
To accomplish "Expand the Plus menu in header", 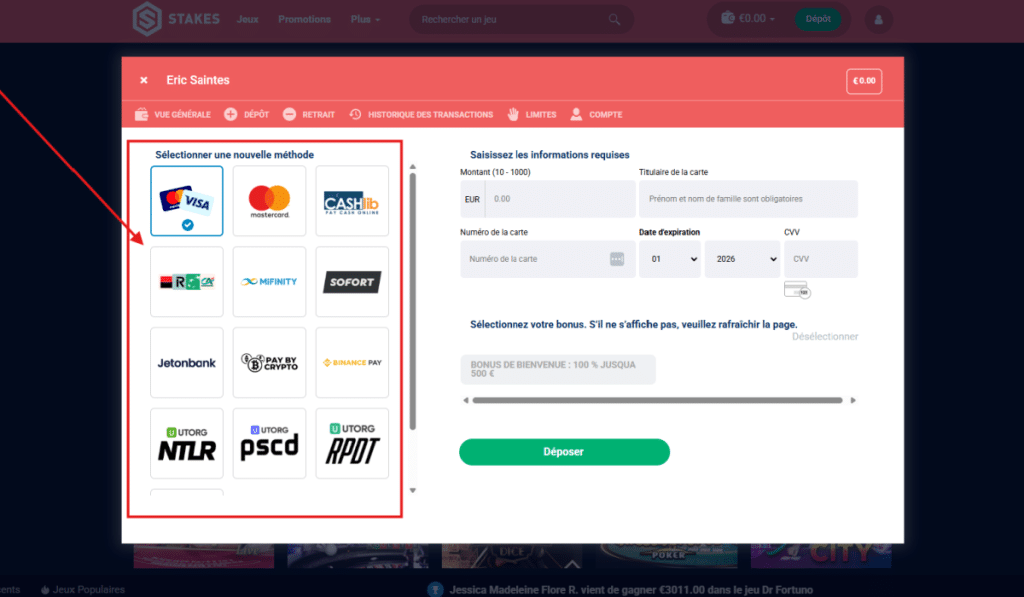I will (365, 19).
